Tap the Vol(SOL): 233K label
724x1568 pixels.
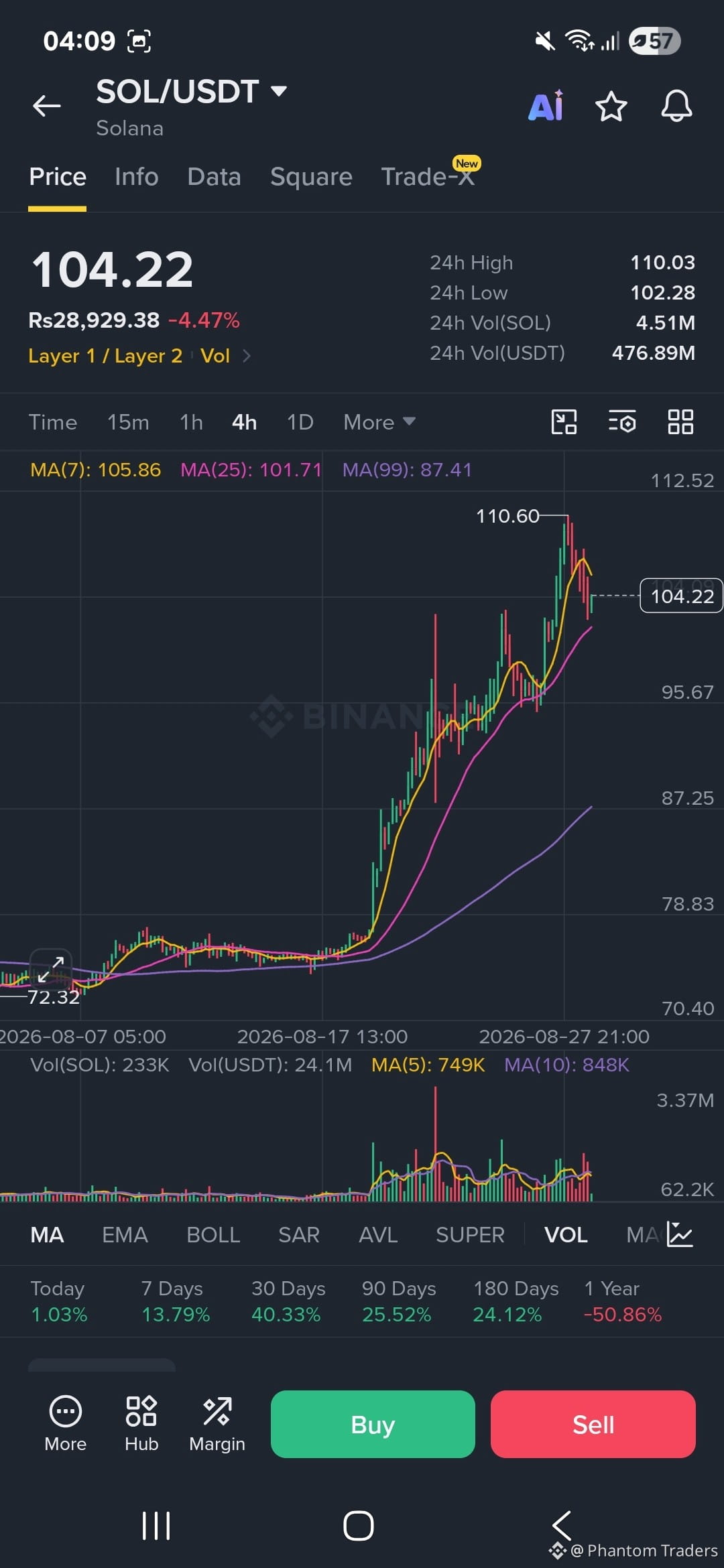click(100, 1065)
